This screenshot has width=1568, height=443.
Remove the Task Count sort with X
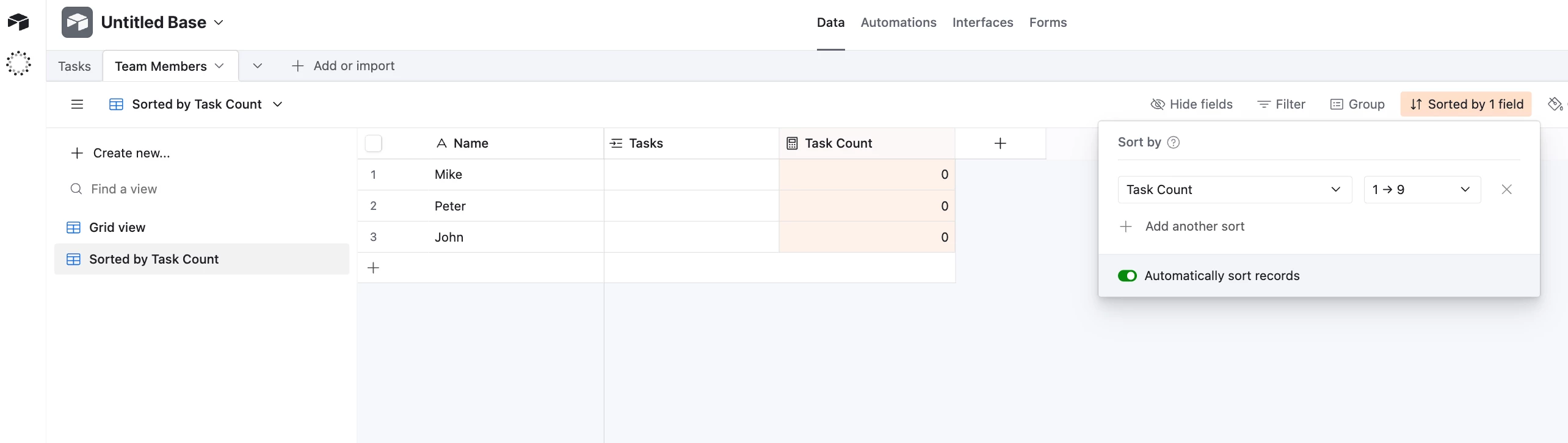pyautogui.click(x=1506, y=190)
